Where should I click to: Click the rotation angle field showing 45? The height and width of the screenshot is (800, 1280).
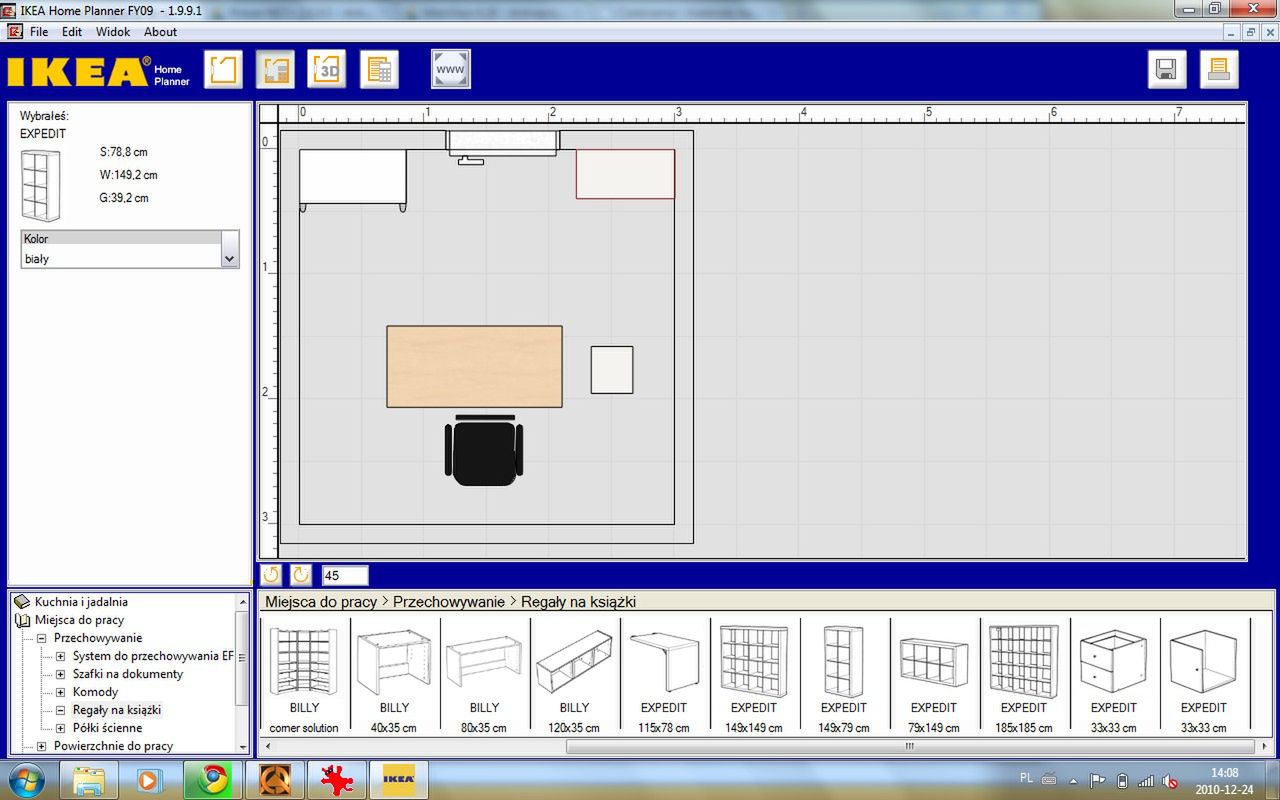point(345,576)
